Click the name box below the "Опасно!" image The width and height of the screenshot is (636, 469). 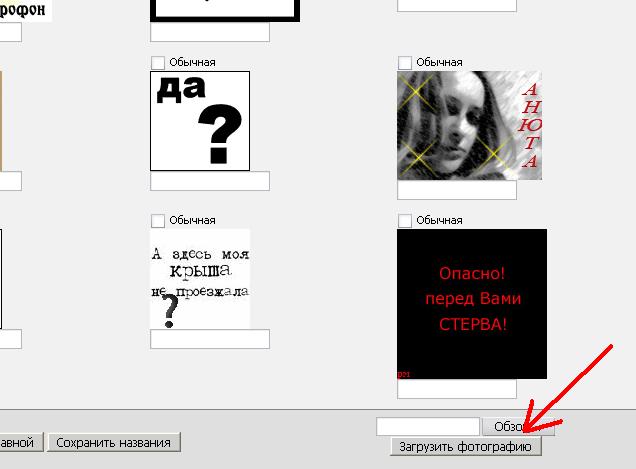pos(457,389)
